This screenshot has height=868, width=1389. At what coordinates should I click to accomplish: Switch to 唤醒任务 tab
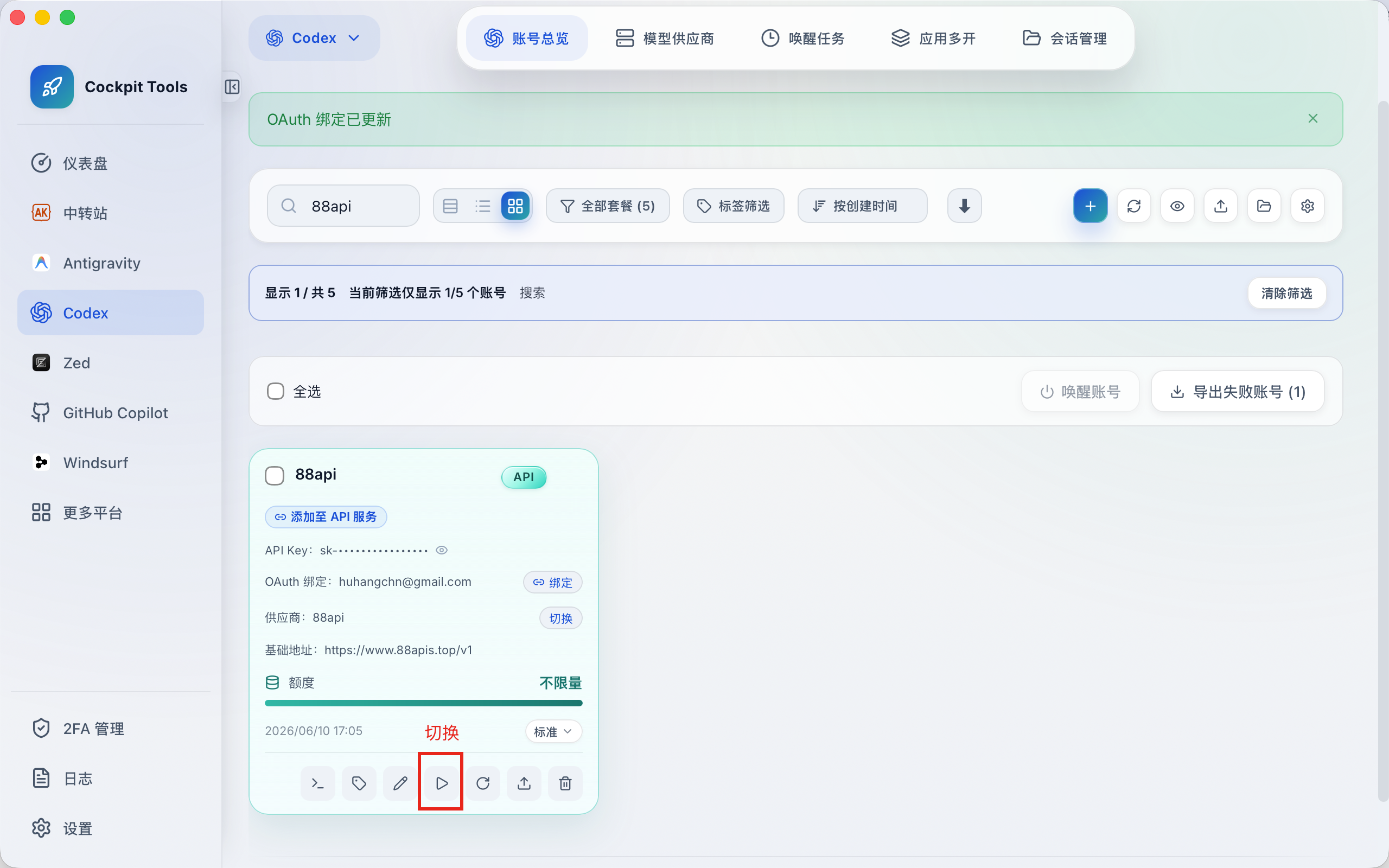[802, 38]
